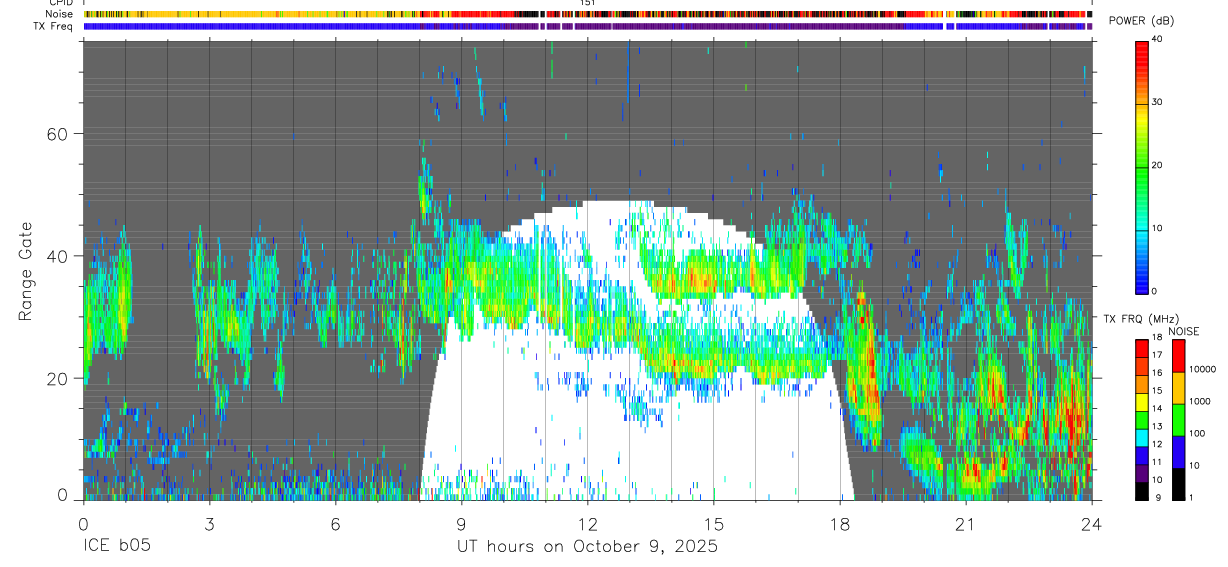Click the "30" label on POWER scale

1157,103
